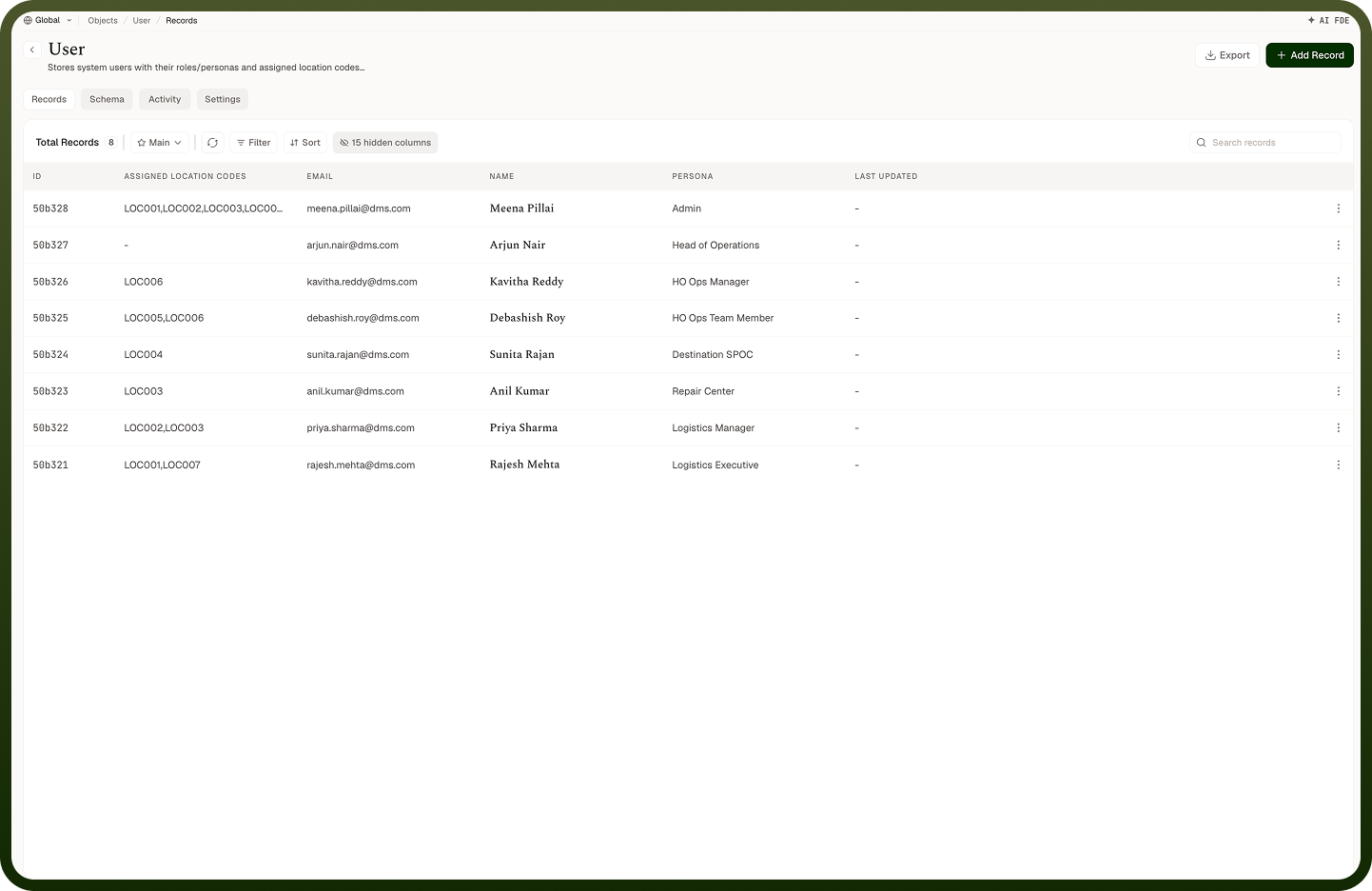Click email rajesh.mehta@dms.com
Viewport: 1372px width, 891px height.
pos(361,465)
